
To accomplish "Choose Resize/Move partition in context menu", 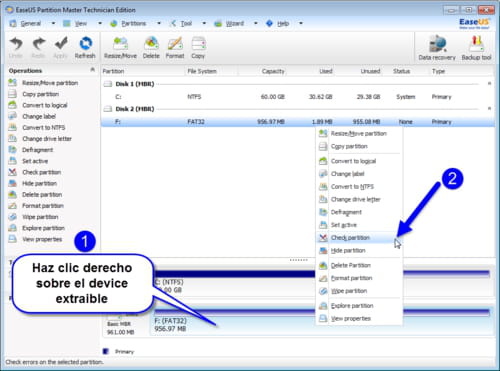I will coord(359,134).
